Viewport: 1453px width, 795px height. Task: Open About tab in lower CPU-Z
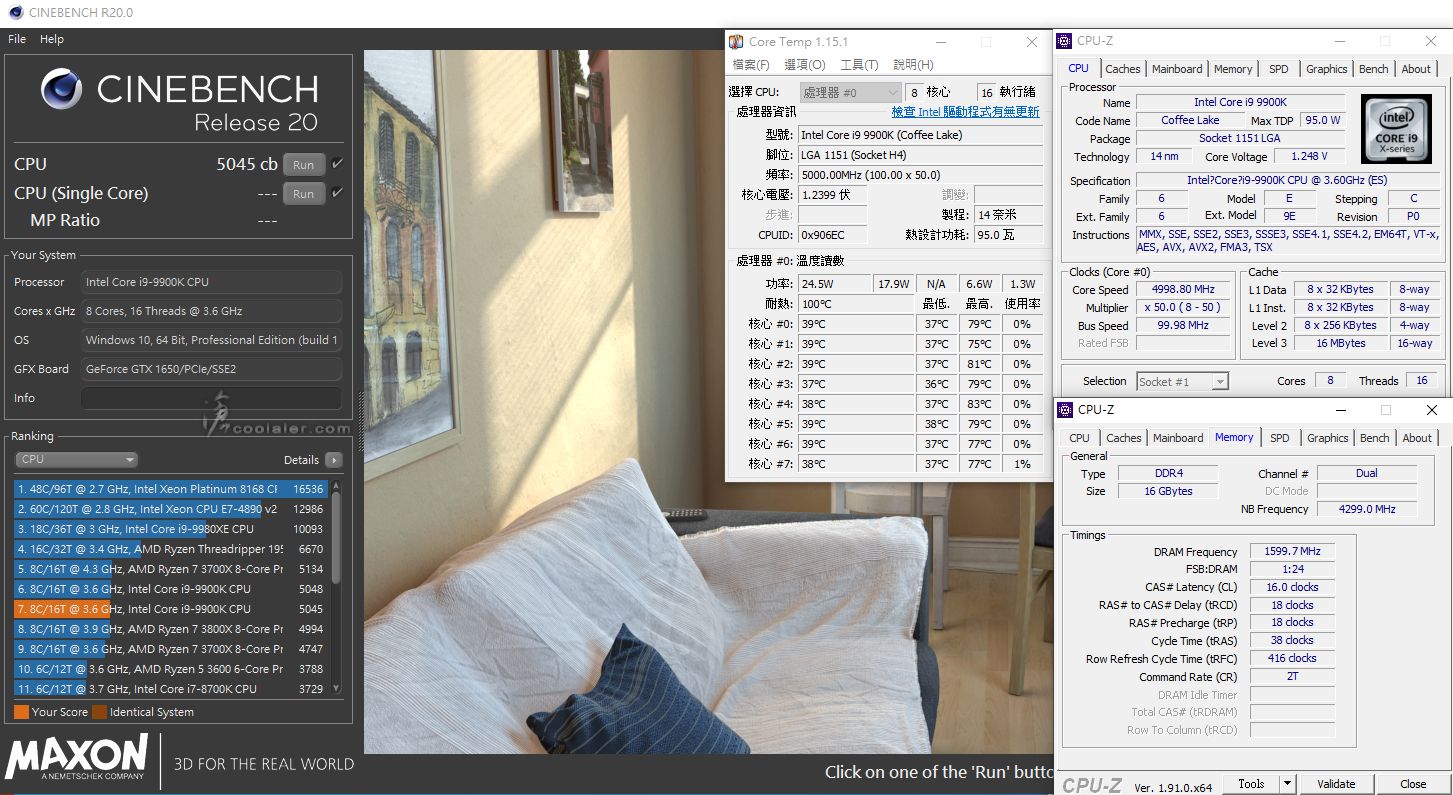(x=1417, y=438)
